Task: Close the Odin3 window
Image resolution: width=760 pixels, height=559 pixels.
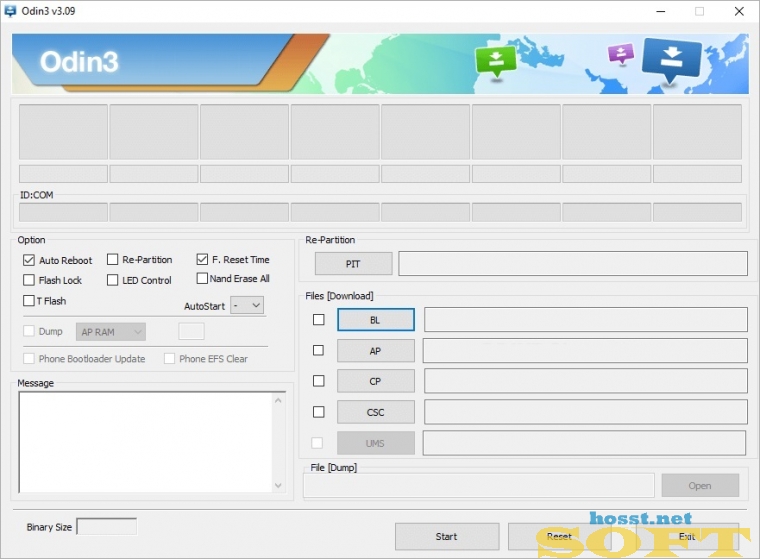Action: tap(739, 11)
